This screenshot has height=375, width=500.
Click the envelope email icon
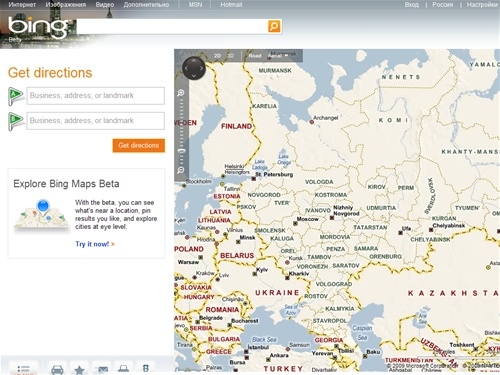click(102, 369)
